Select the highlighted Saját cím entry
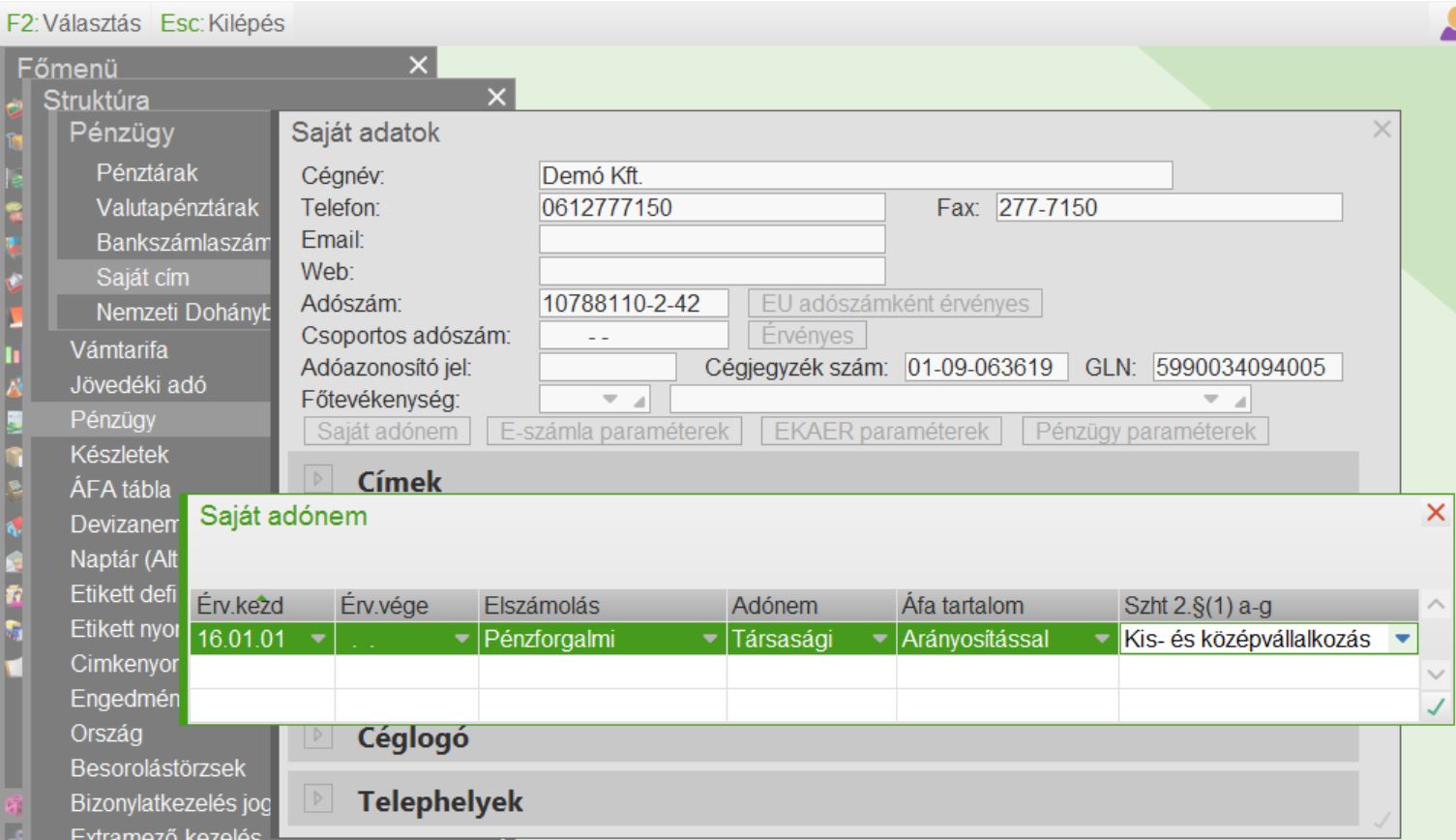The width and height of the screenshot is (1456, 840). (143, 278)
